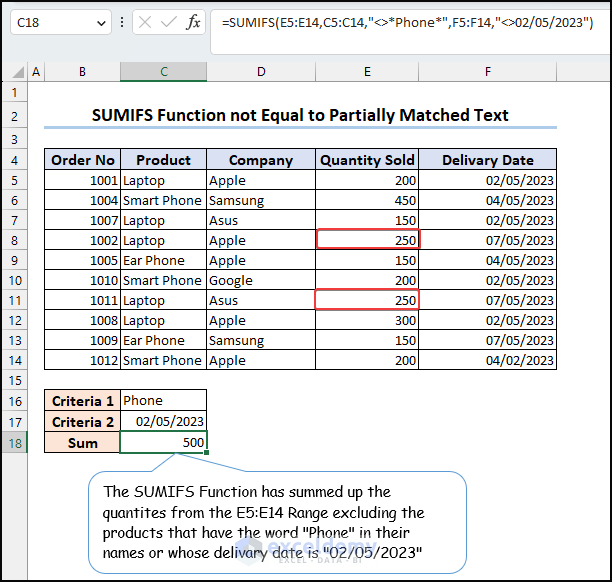Select date 07/05/2023 in order 1009 row
612x582 pixels.
(x=487, y=340)
